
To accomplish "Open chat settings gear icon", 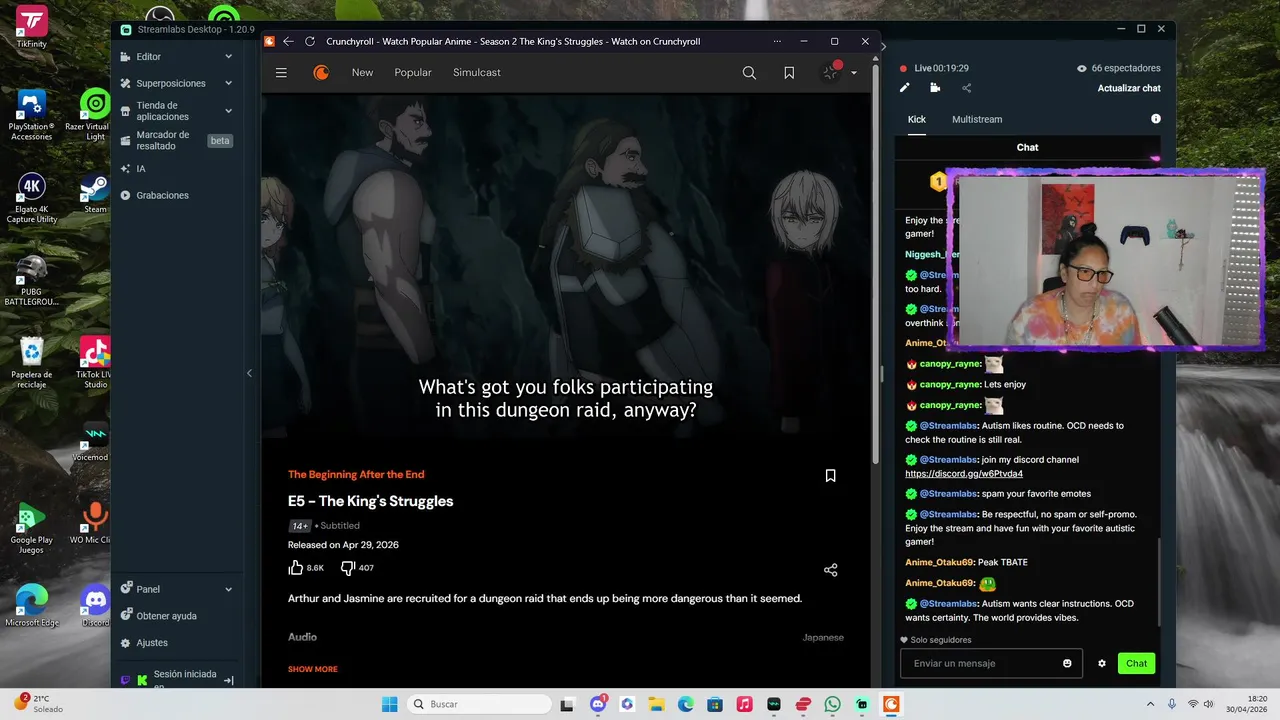I will [x=1102, y=663].
